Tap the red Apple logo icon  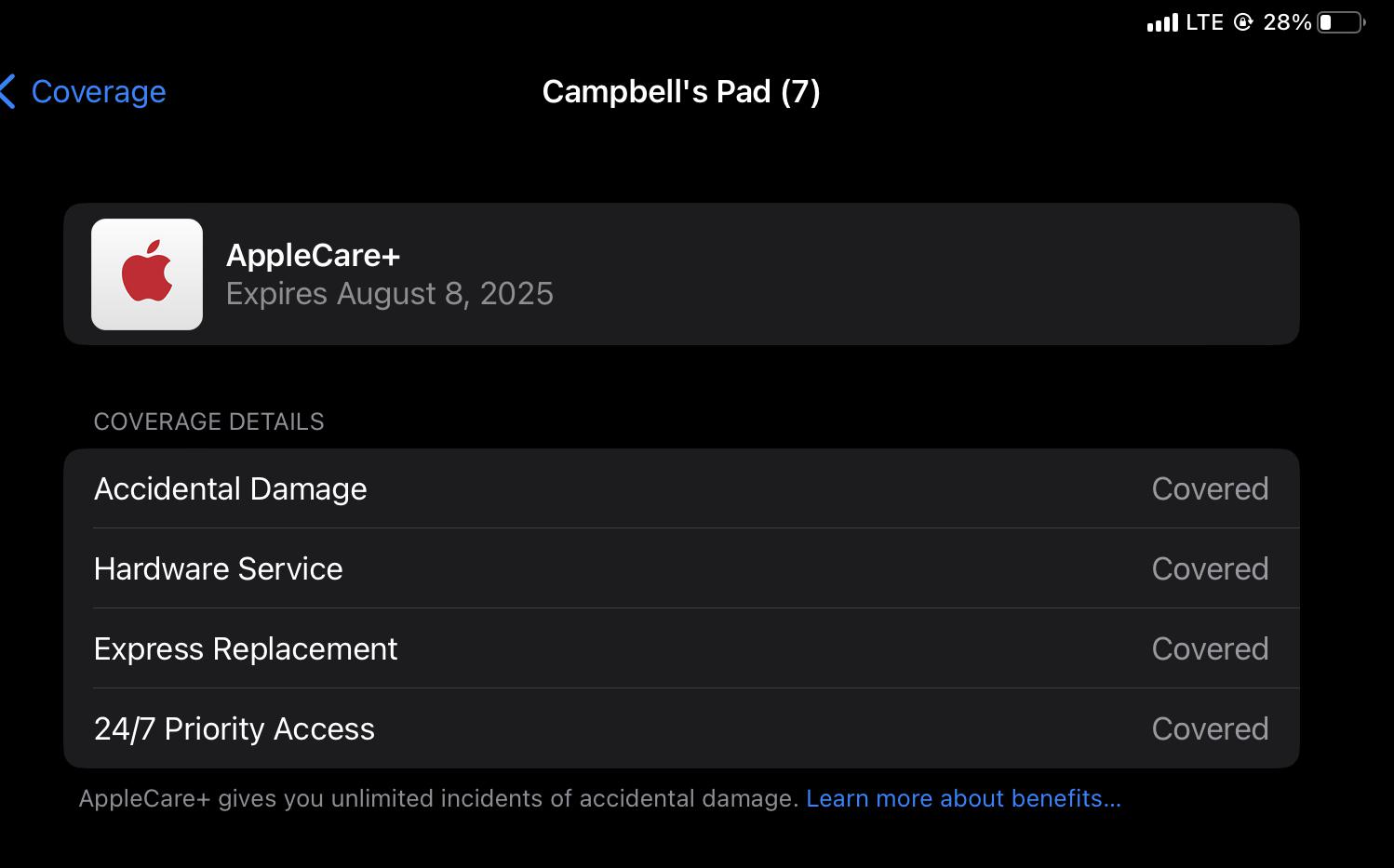coord(147,274)
